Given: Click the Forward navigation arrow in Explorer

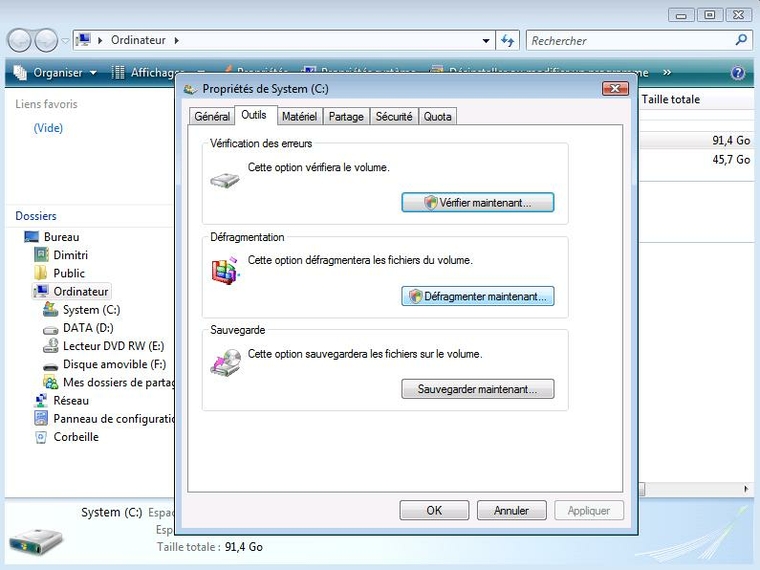Looking at the screenshot, I should [47, 40].
